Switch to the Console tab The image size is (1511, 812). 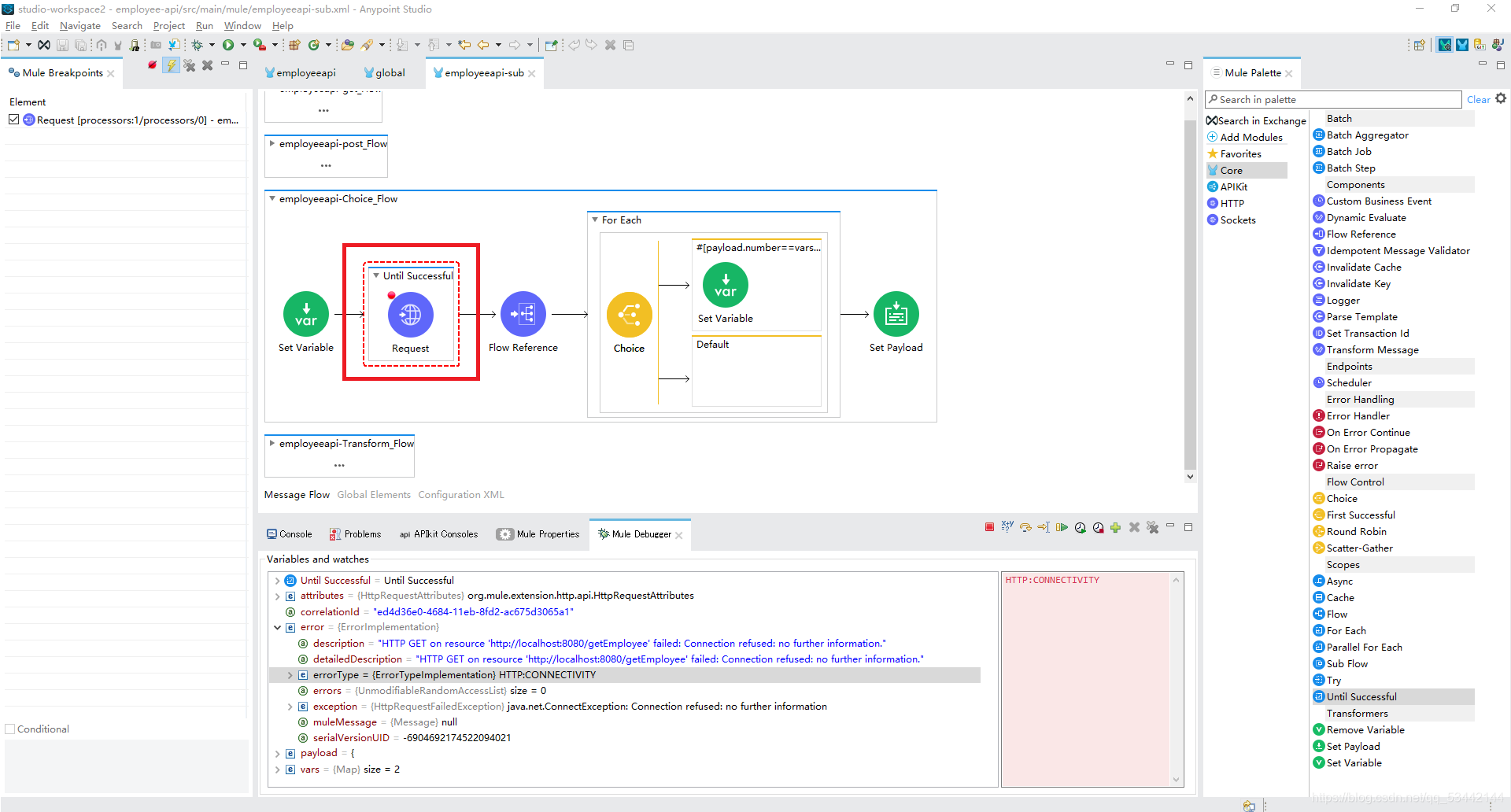point(290,534)
